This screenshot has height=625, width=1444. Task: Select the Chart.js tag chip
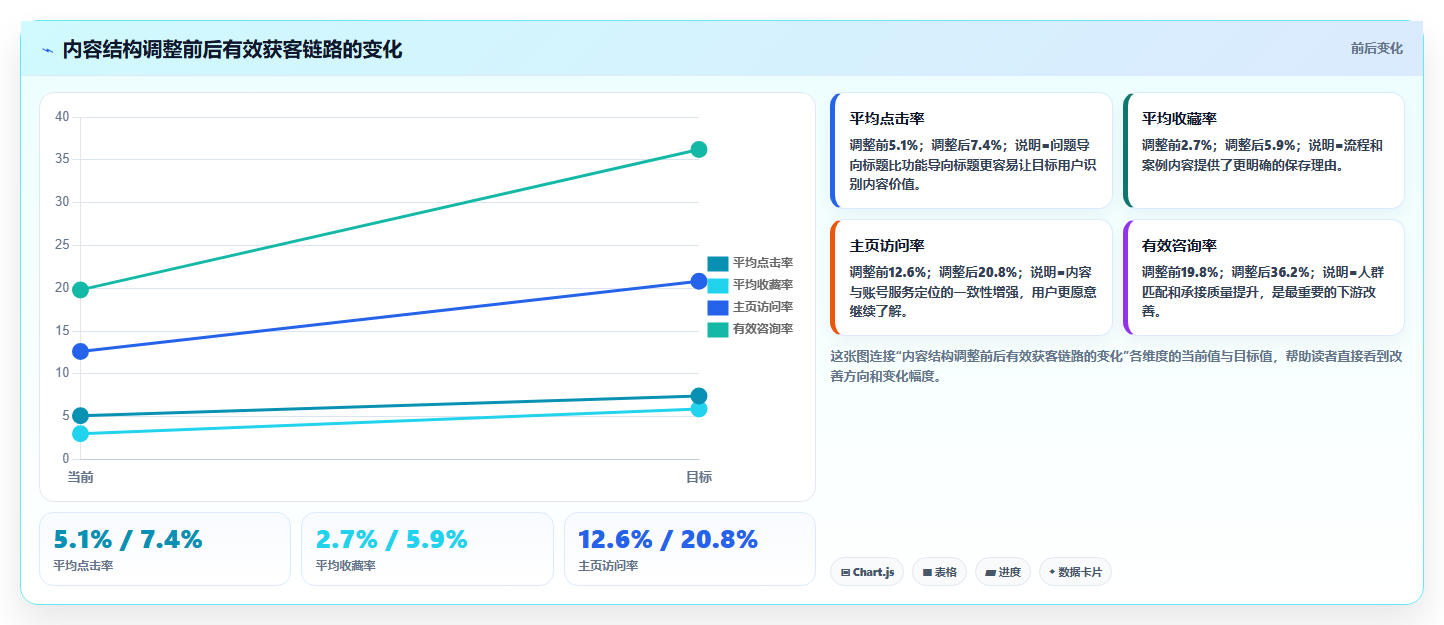tap(867, 572)
